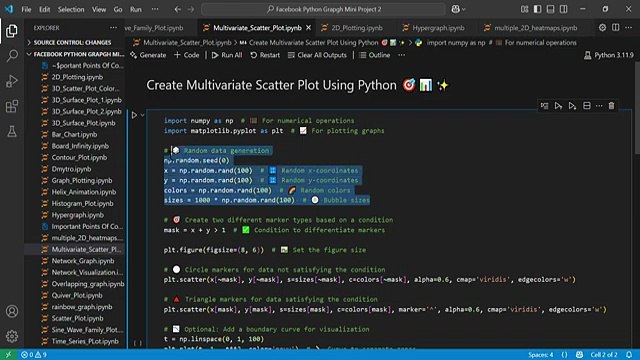Screen dimensions: 640x360
Task: Toggle the Panel layout button
Action: coord(551,9)
